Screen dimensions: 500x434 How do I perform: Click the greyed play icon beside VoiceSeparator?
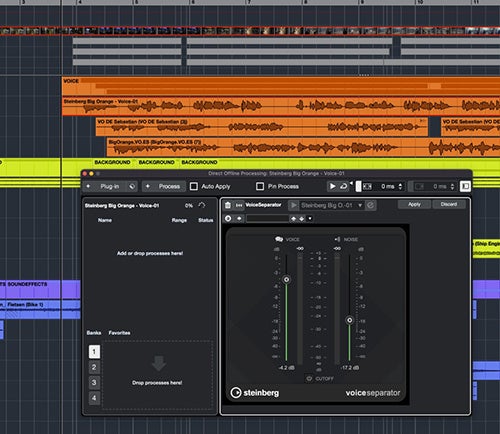293,205
